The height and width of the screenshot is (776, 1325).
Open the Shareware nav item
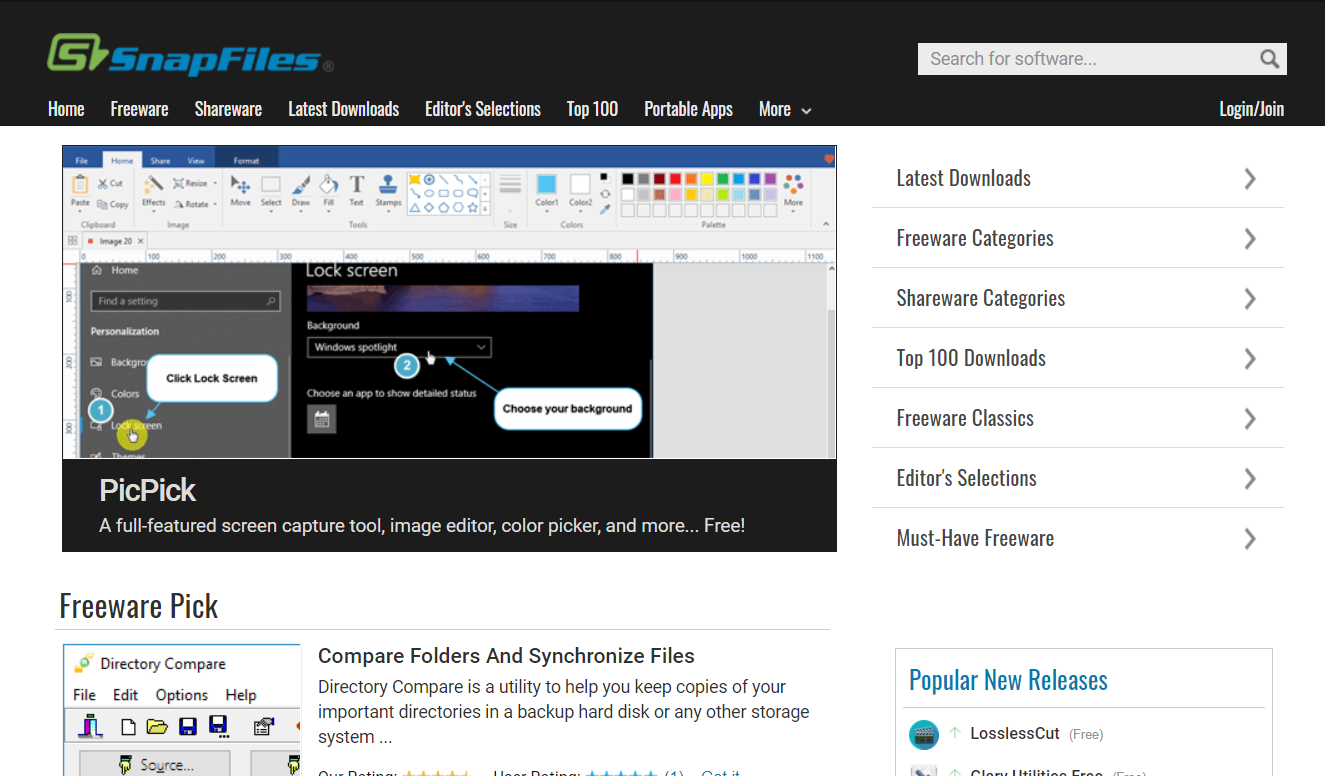228,109
